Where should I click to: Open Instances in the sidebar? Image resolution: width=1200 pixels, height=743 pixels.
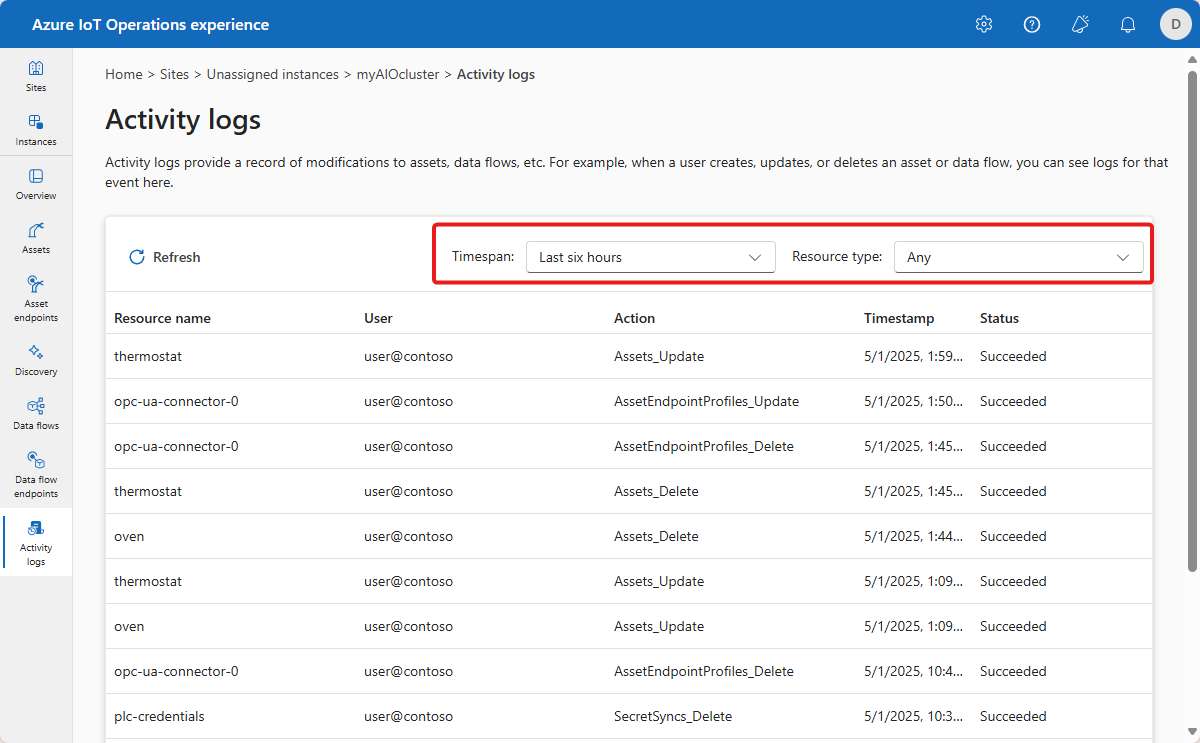coord(36,130)
